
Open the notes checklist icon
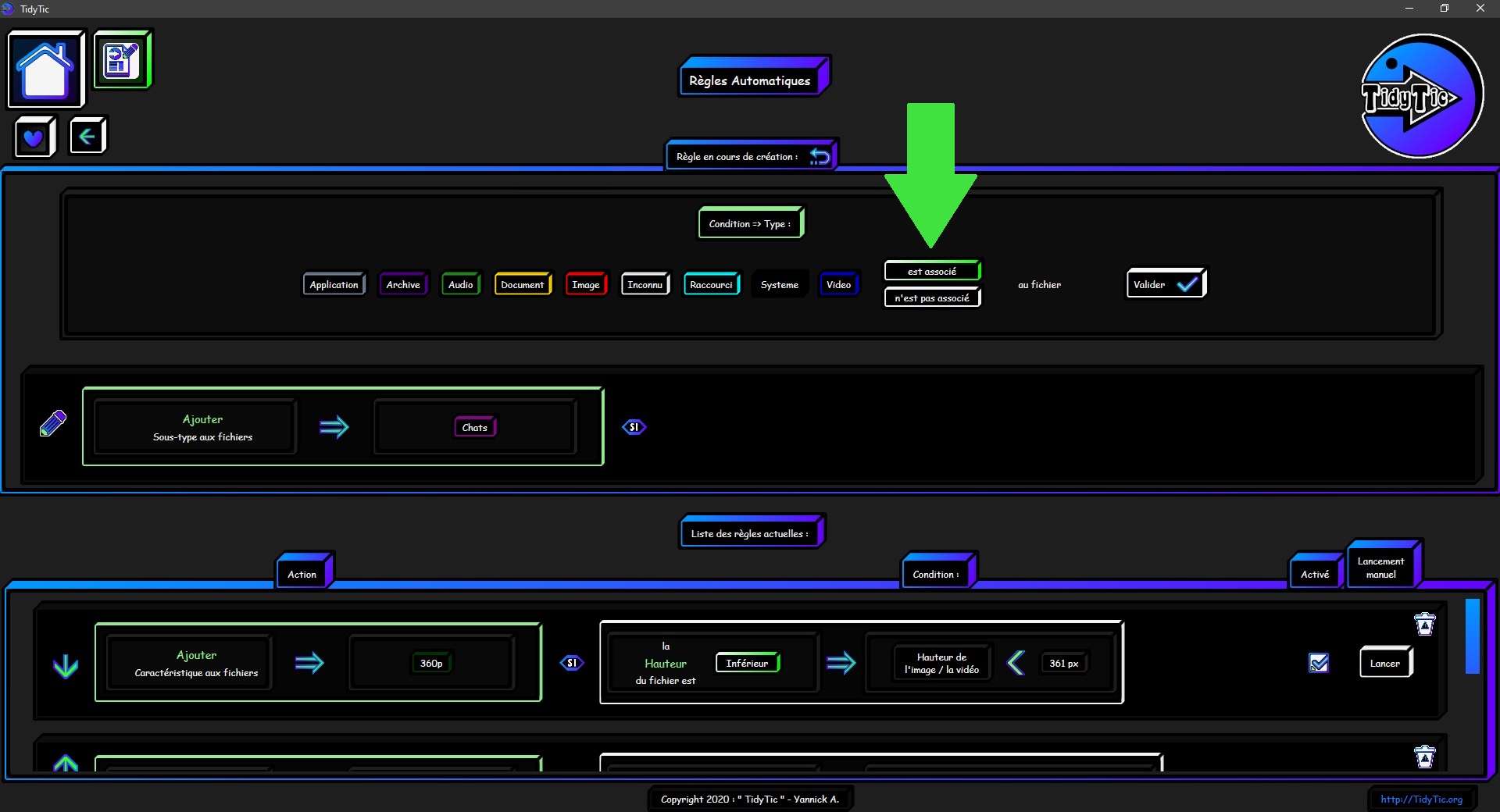122,59
